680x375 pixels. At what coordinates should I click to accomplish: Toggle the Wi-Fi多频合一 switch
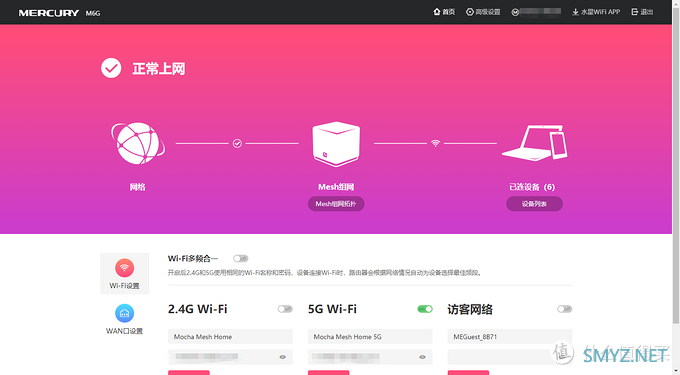coord(240,258)
